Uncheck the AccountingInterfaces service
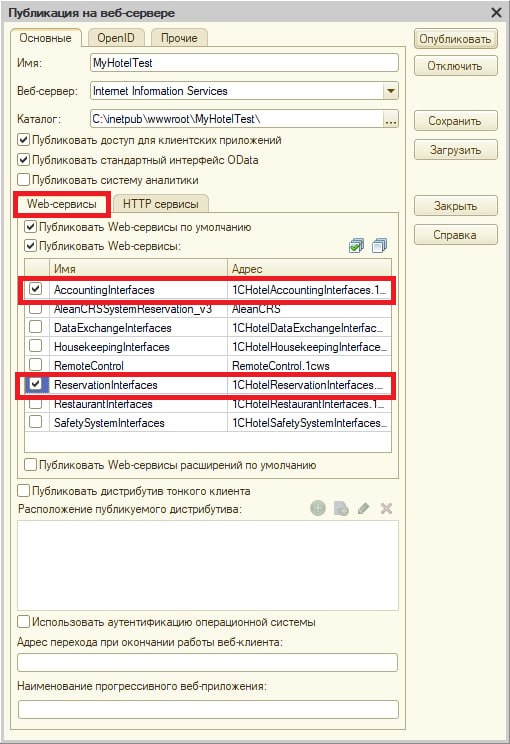This screenshot has height=744, width=510. 36,289
